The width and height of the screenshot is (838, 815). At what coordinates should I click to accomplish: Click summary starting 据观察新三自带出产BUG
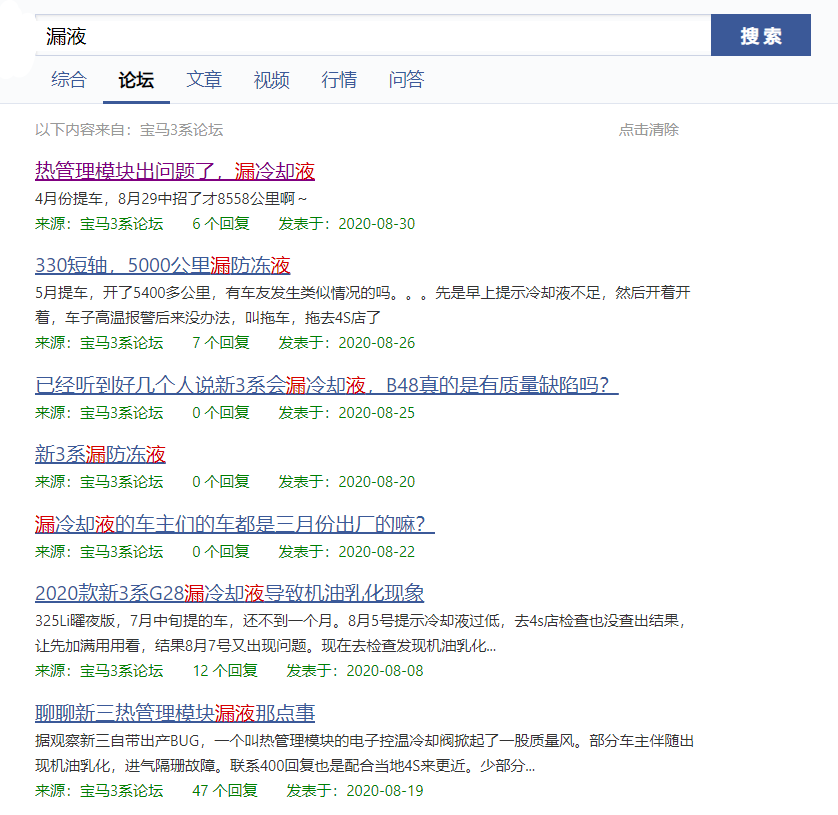pos(364,753)
